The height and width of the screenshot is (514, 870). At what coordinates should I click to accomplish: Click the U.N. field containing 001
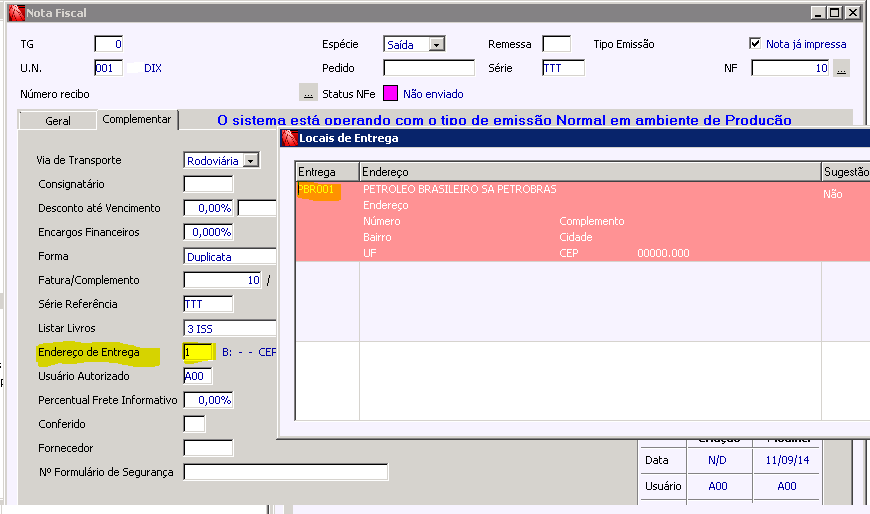coord(109,68)
